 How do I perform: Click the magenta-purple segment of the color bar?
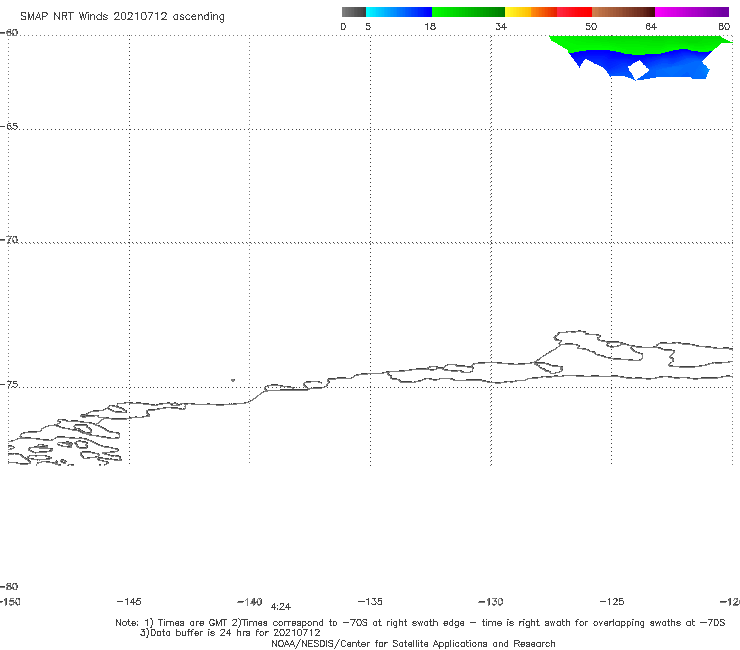pos(692,12)
